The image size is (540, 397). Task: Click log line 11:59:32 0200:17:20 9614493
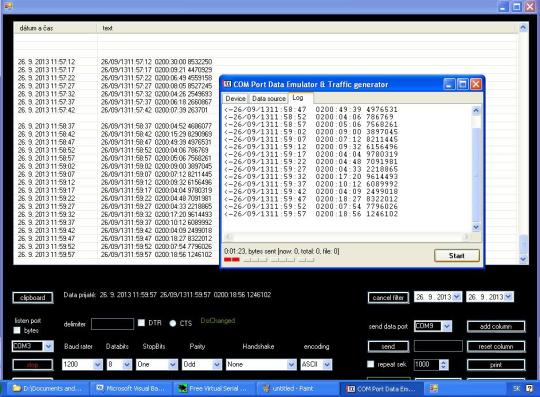coord(311,177)
